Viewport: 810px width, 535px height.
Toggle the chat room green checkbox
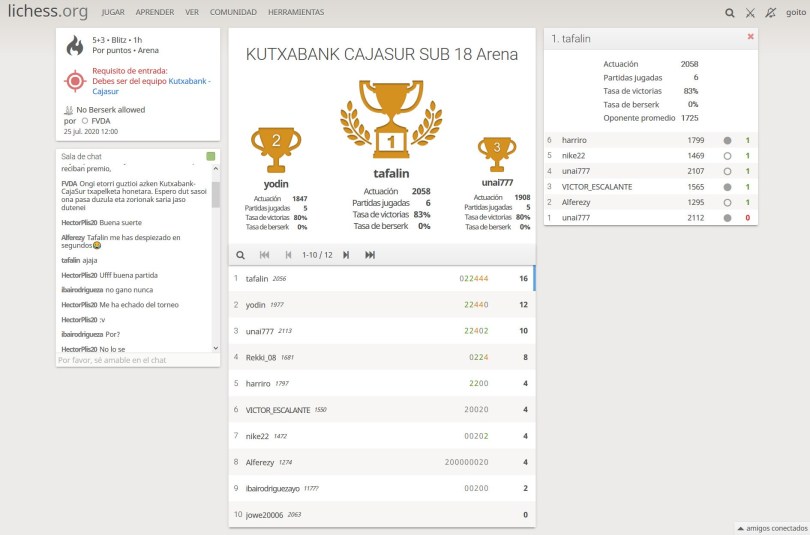pos(210,156)
